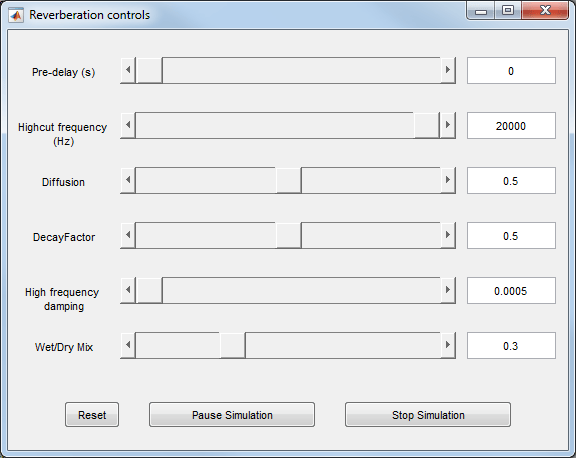Click the Wet/Dry Mix value box
Viewport: 576px width, 458px height.
(511, 346)
